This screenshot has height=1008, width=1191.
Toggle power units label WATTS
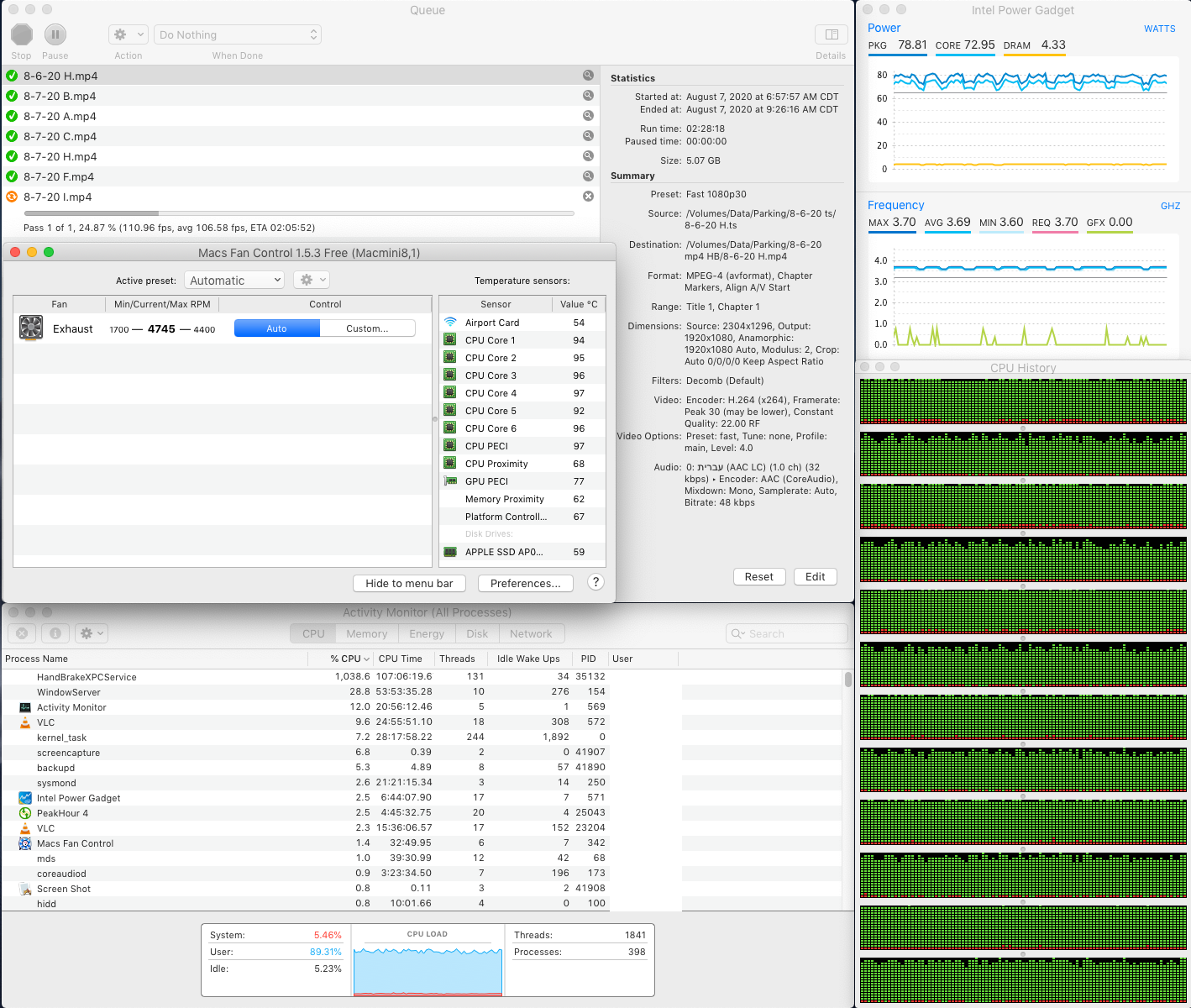click(1159, 29)
